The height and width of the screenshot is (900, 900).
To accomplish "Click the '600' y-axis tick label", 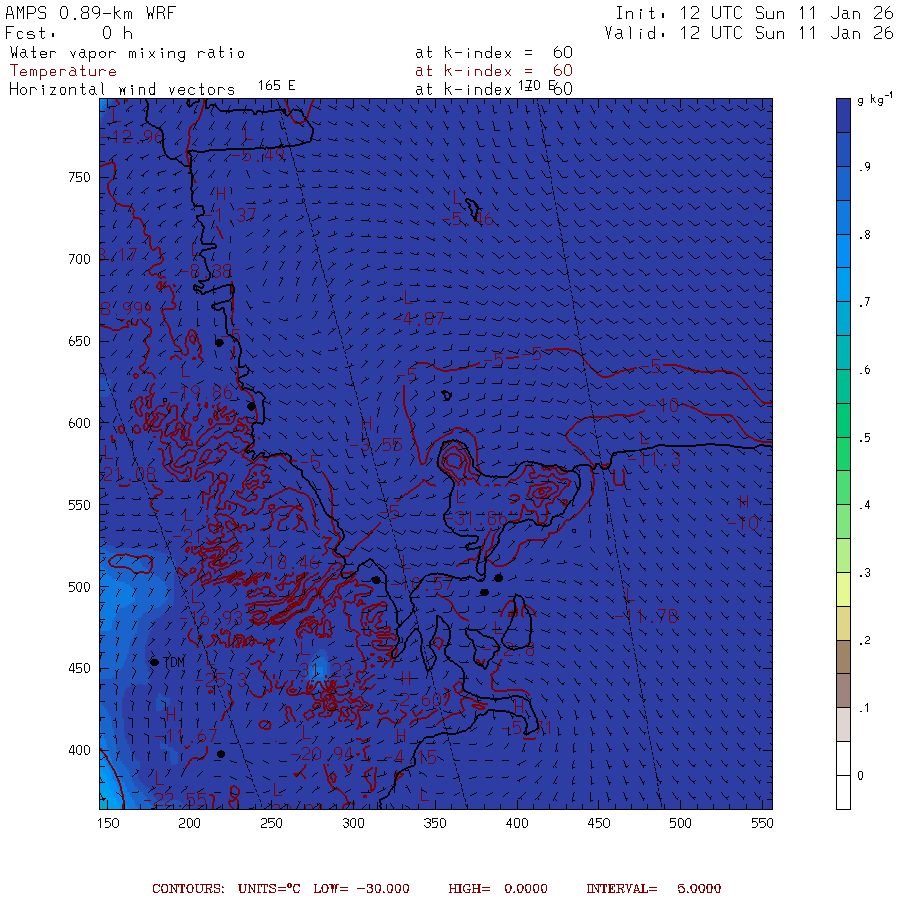I will pyautogui.click(x=79, y=423).
